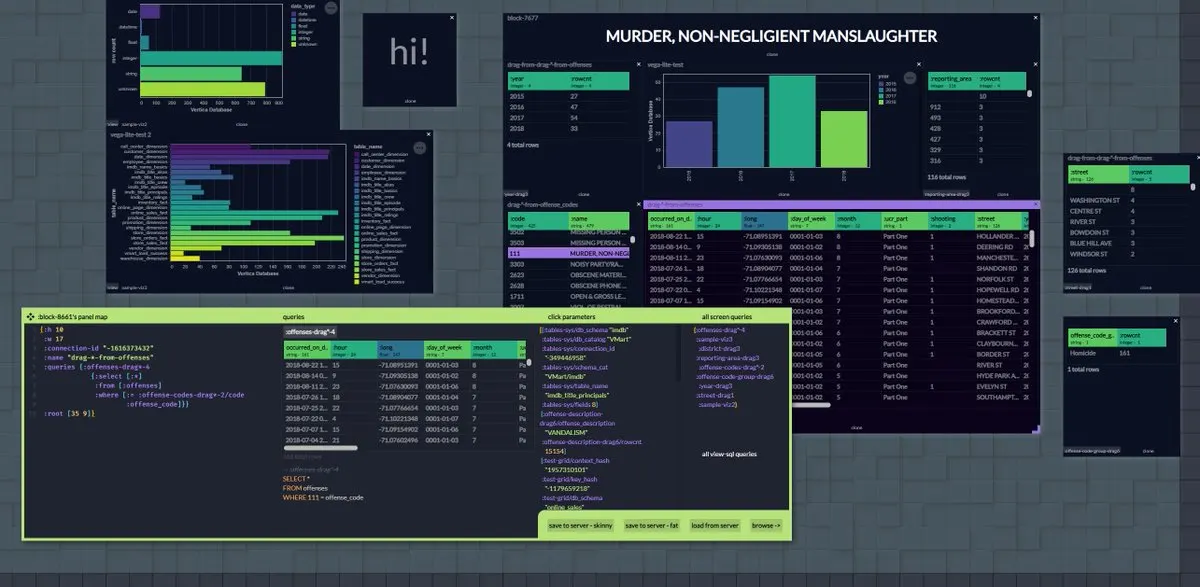Select the :offenses-drag*-4 query tab

point(311,331)
